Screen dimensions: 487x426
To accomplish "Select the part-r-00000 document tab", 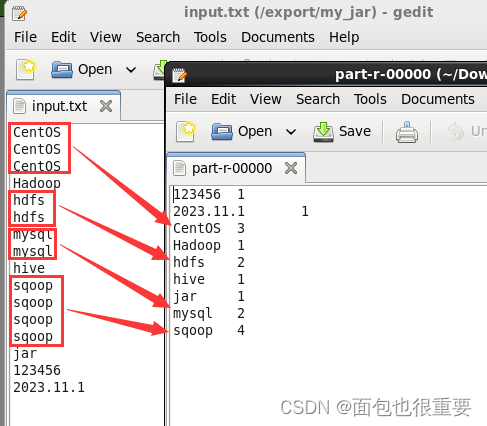I will coord(236,168).
